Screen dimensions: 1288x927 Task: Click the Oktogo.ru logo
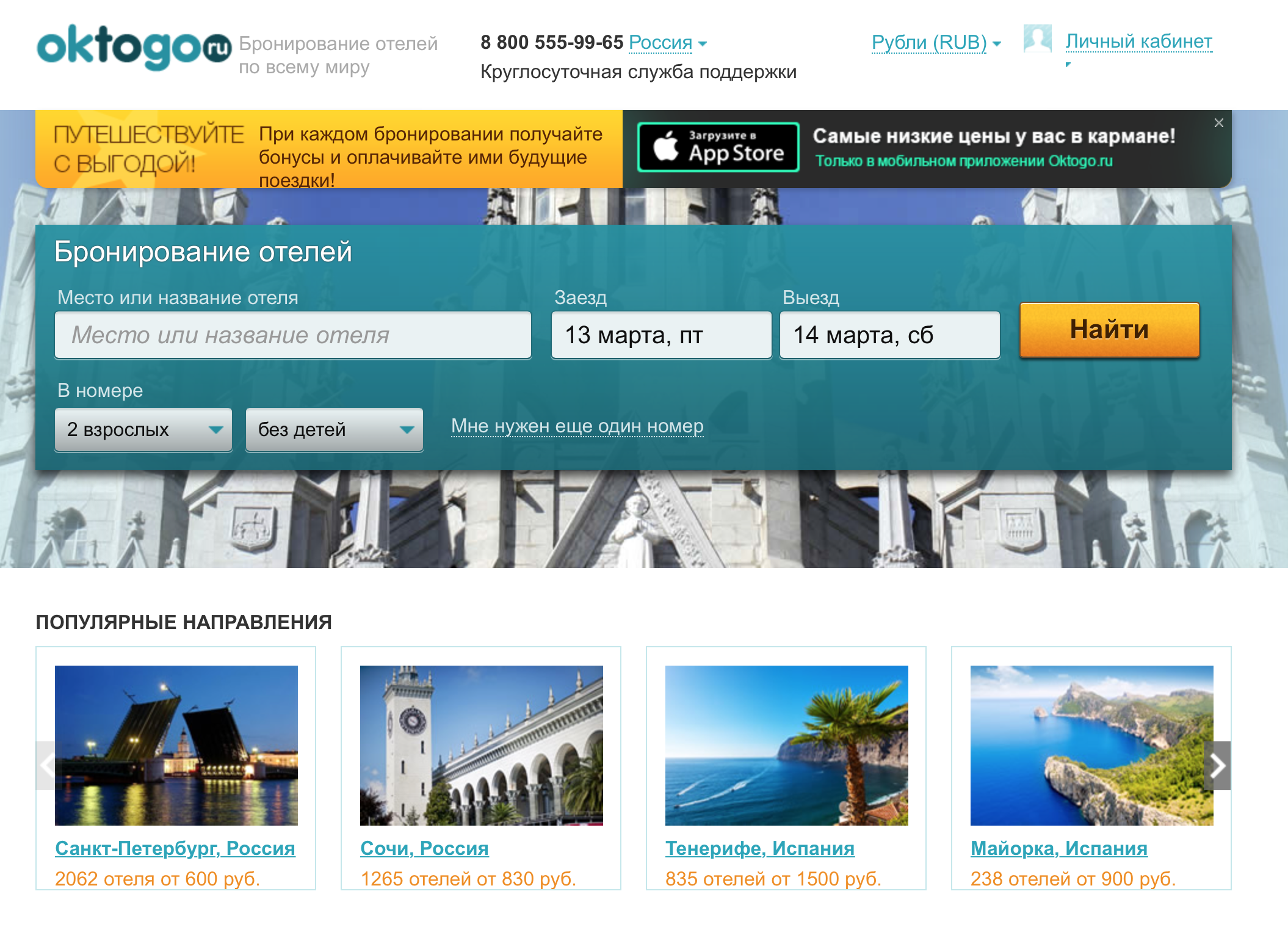pos(134,47)
